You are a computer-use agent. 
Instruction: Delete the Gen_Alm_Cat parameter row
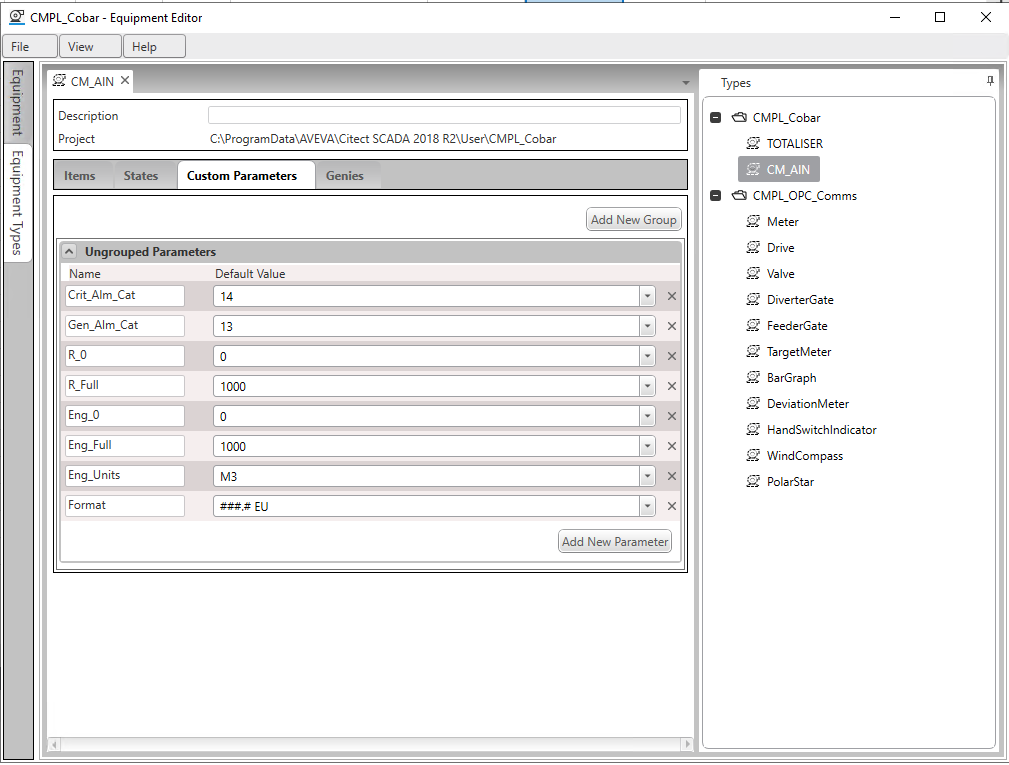click(672, 326)
